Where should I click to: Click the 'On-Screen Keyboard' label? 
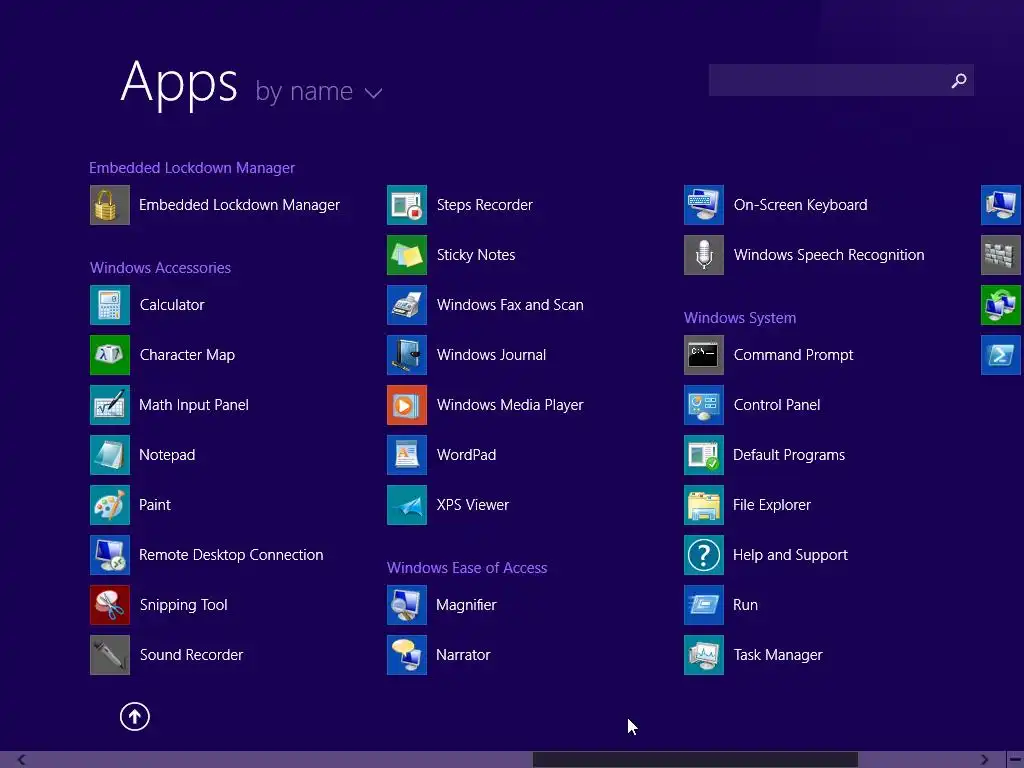(801, 205)
